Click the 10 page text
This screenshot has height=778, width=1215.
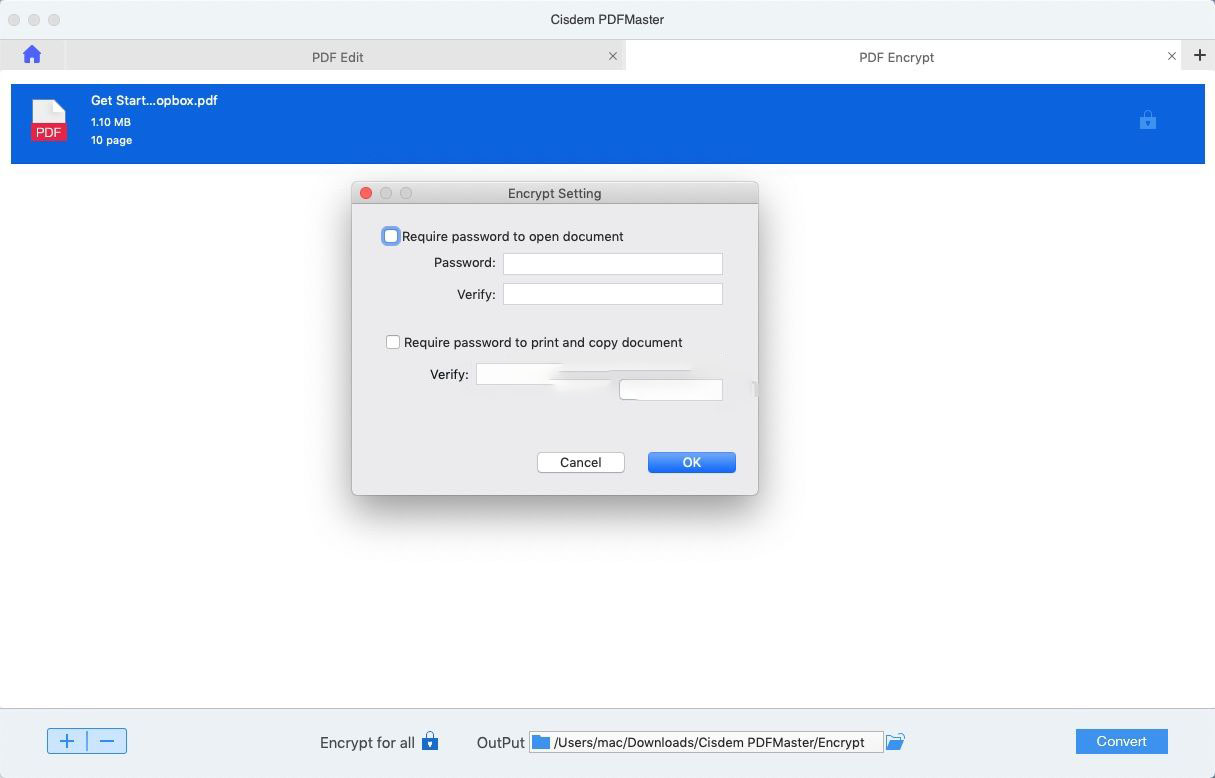point(111,140)
